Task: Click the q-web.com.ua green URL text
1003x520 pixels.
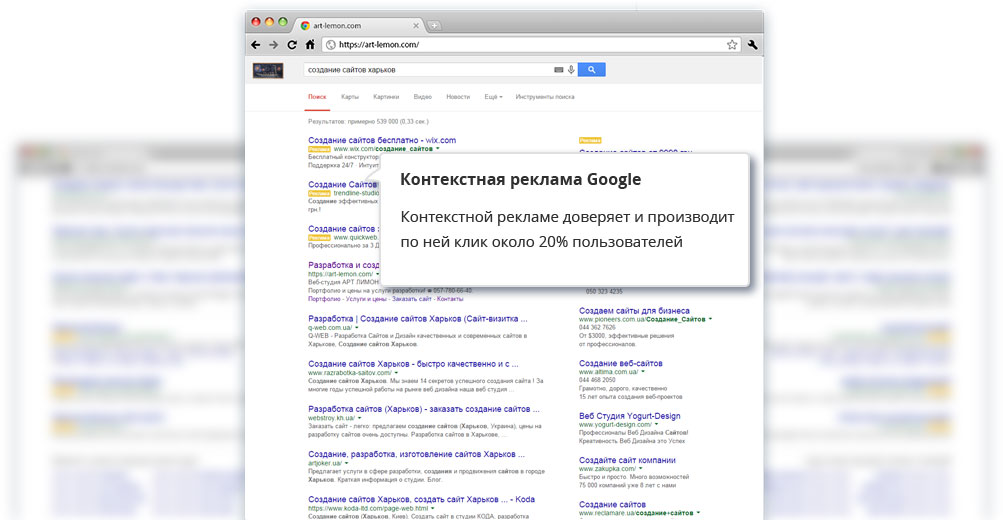Action: click(x=329, y=328)
